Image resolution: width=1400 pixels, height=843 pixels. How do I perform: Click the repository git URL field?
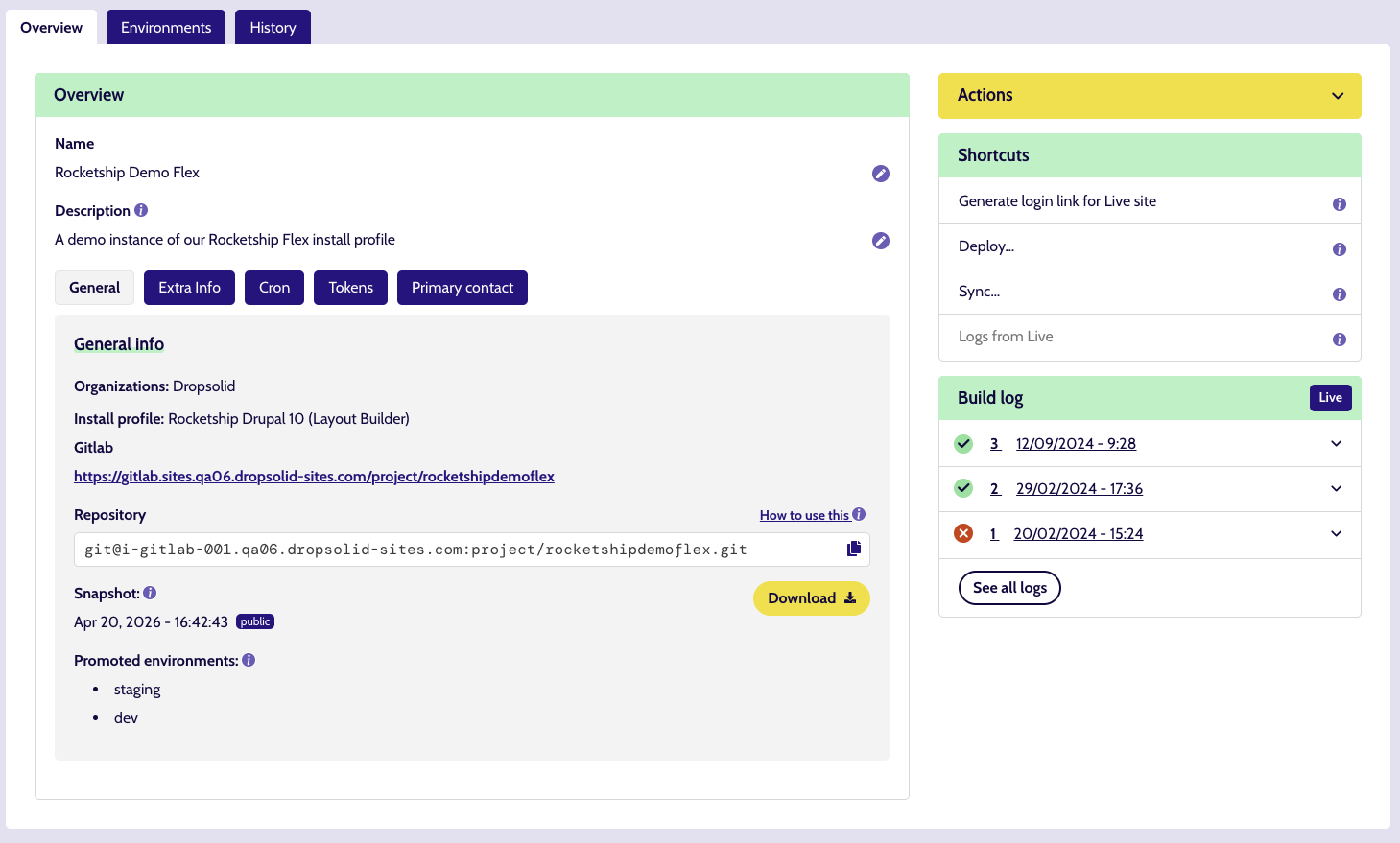tap(472, 550)
